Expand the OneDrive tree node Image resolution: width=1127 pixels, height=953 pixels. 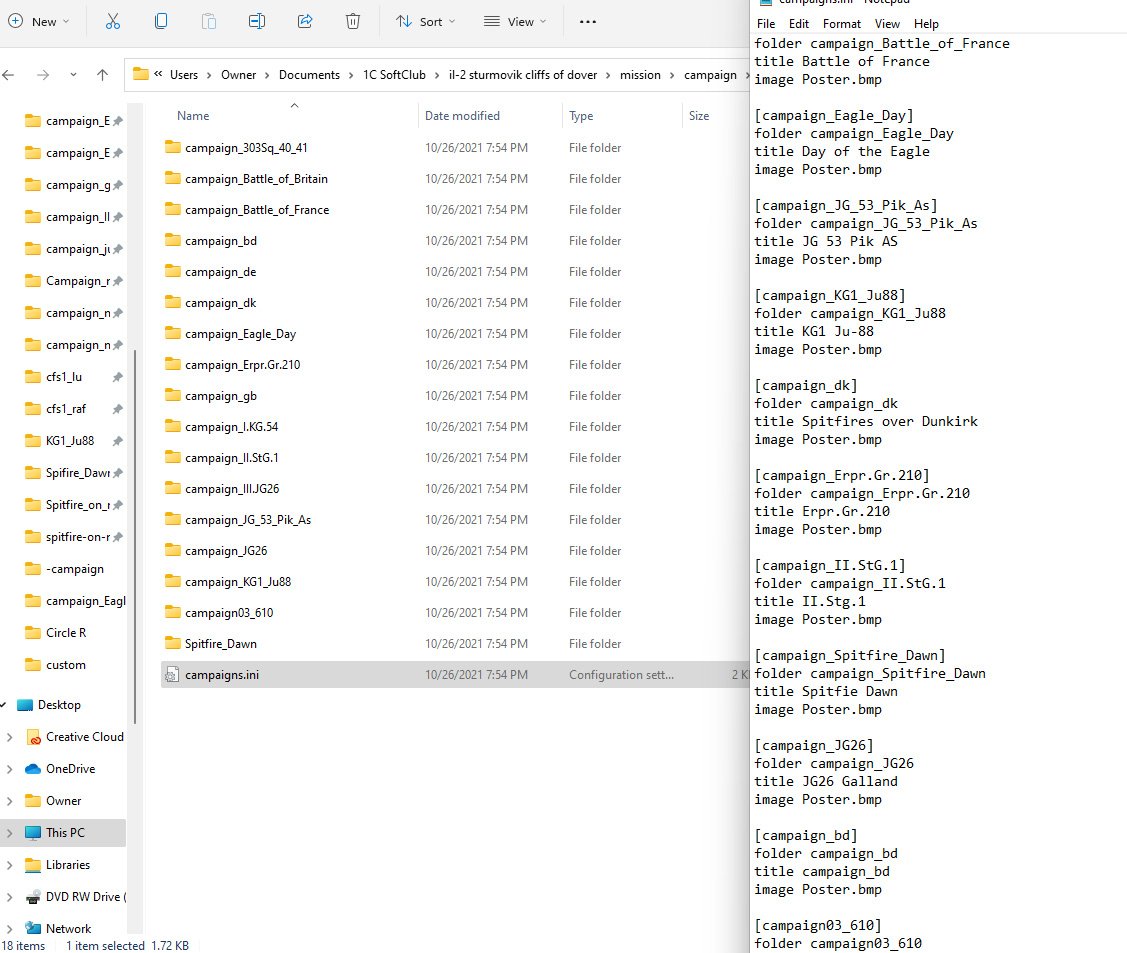[9, 769]
